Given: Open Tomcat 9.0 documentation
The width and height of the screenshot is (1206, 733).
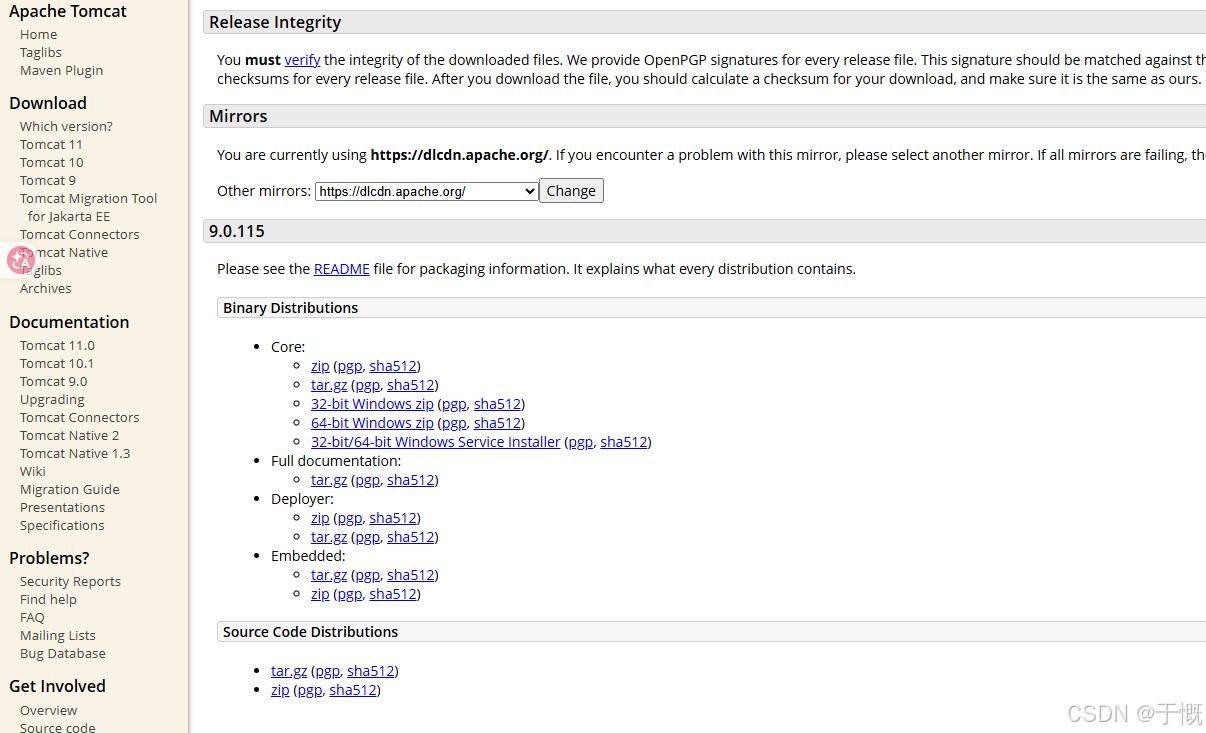Looking at the screenshot, I should click(53, 381).
